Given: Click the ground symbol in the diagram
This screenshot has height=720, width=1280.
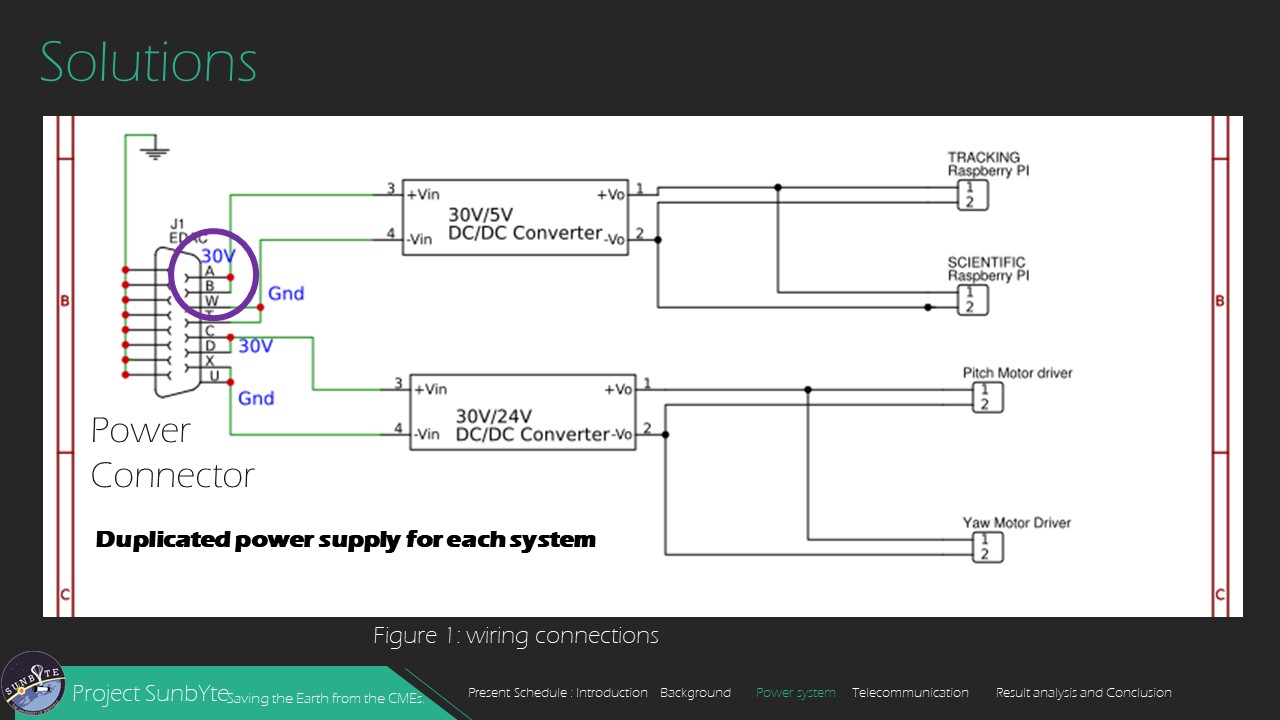Looking at the screenshot, I should (154, 152).
